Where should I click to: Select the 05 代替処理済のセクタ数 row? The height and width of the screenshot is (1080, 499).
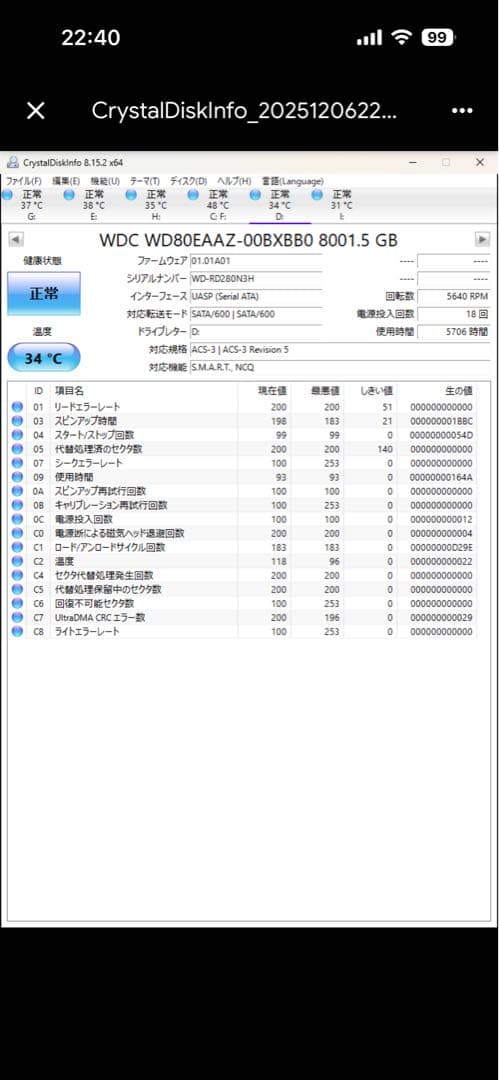click(x=243, y=449)
